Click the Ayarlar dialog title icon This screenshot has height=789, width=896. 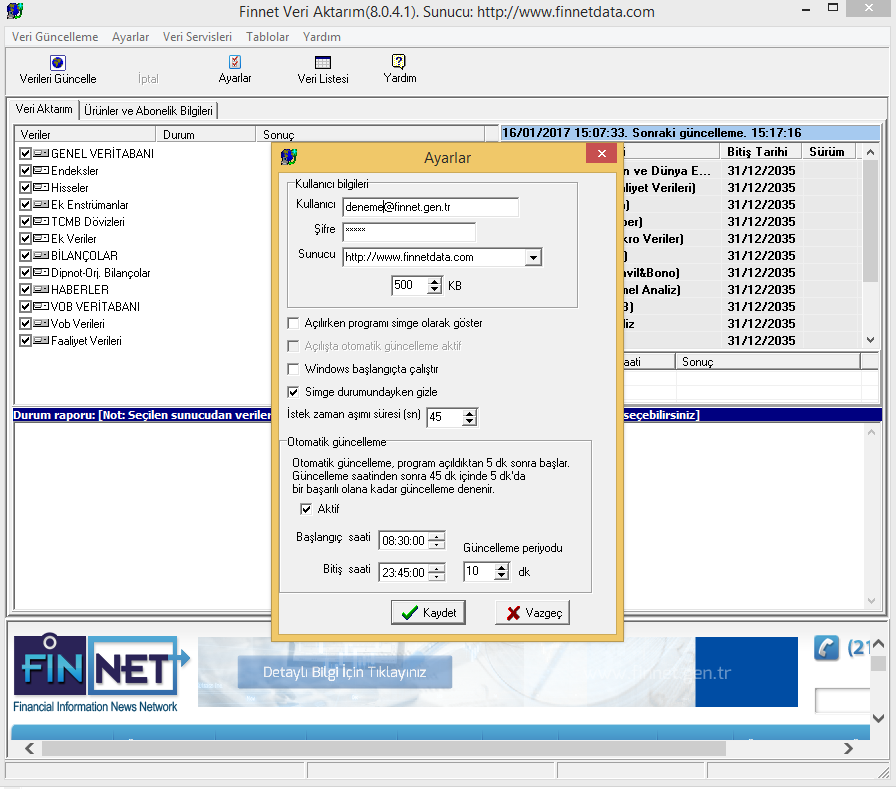[x=289, y=157]
